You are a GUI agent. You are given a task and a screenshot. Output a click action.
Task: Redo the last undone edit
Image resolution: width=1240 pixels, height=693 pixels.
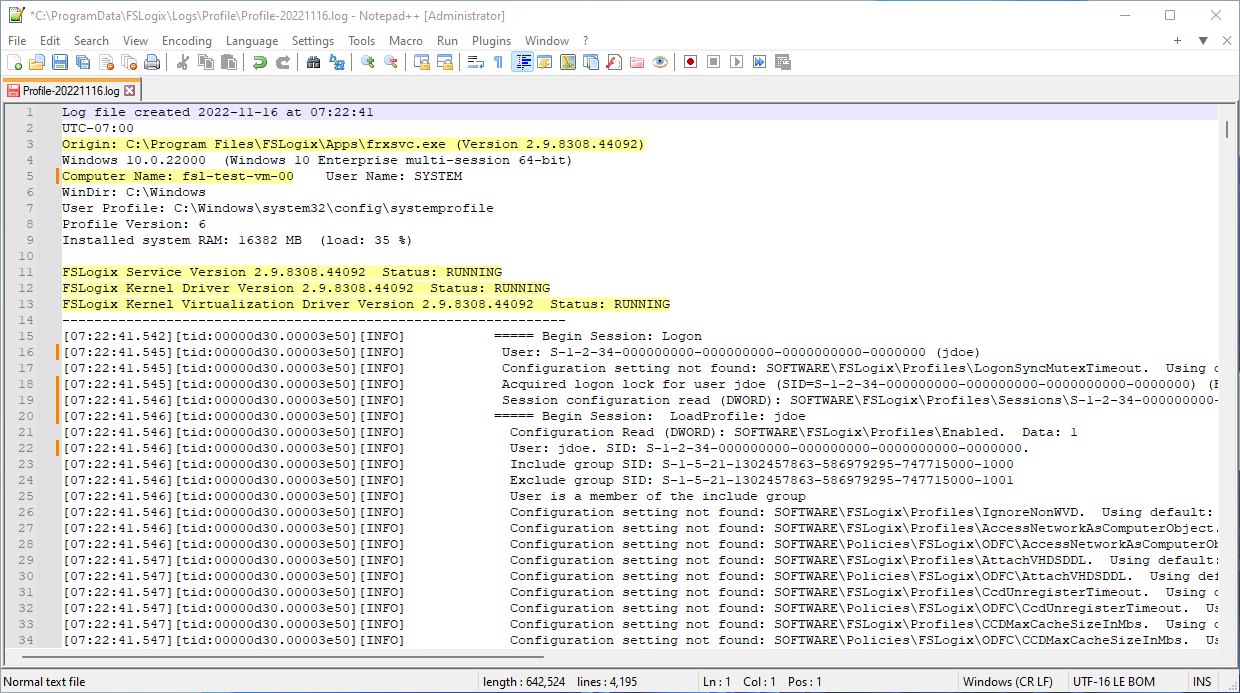[283, 62]
